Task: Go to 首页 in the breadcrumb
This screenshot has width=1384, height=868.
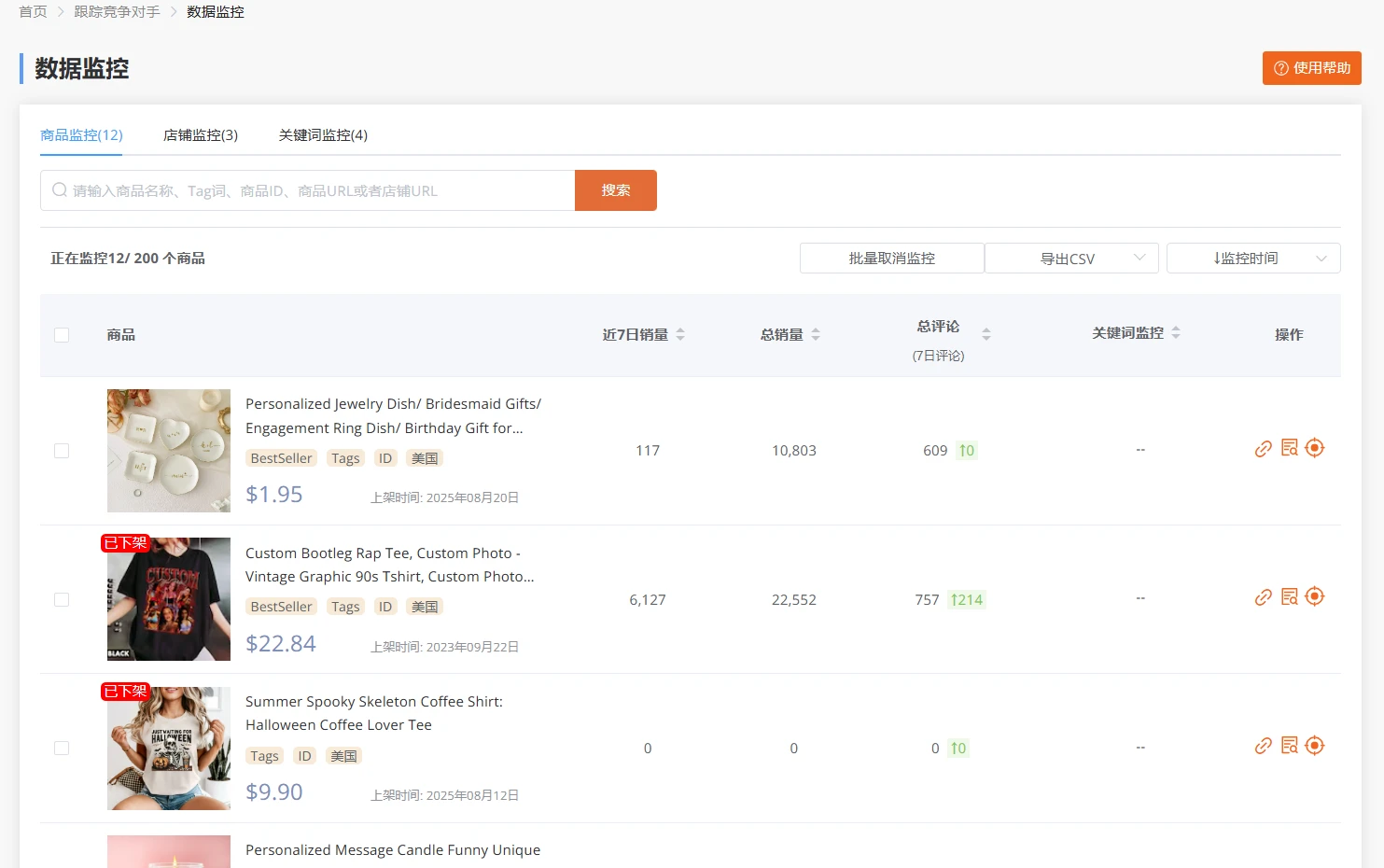Action: pyautogui.click(x=33, y=12)
